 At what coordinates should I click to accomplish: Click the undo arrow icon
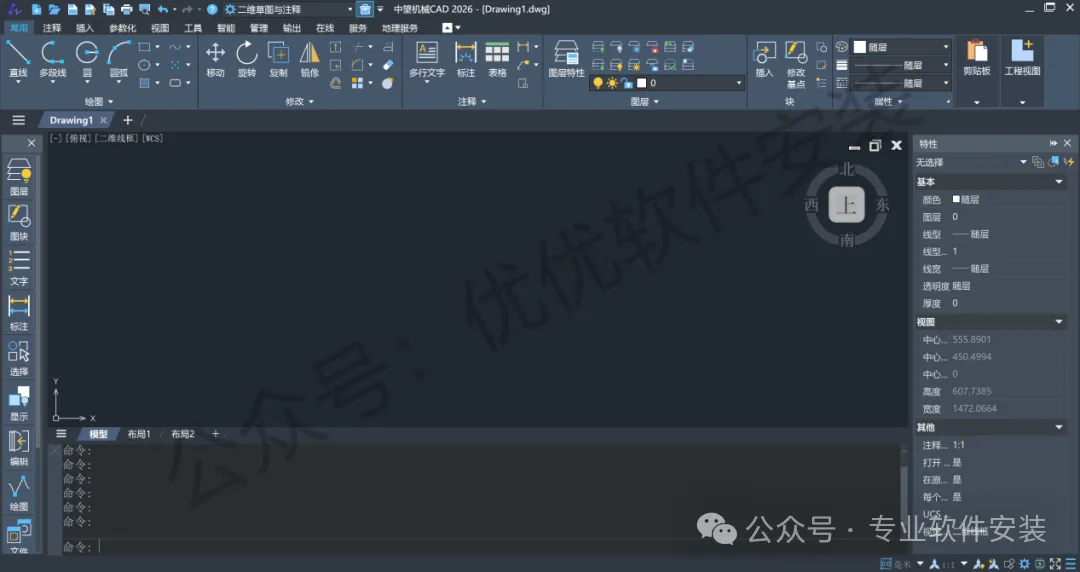coord(163,10)
